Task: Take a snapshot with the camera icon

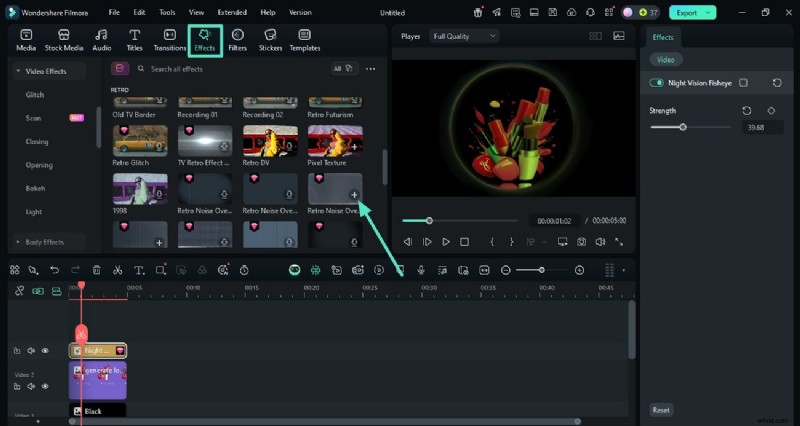Action: [581, 242]
